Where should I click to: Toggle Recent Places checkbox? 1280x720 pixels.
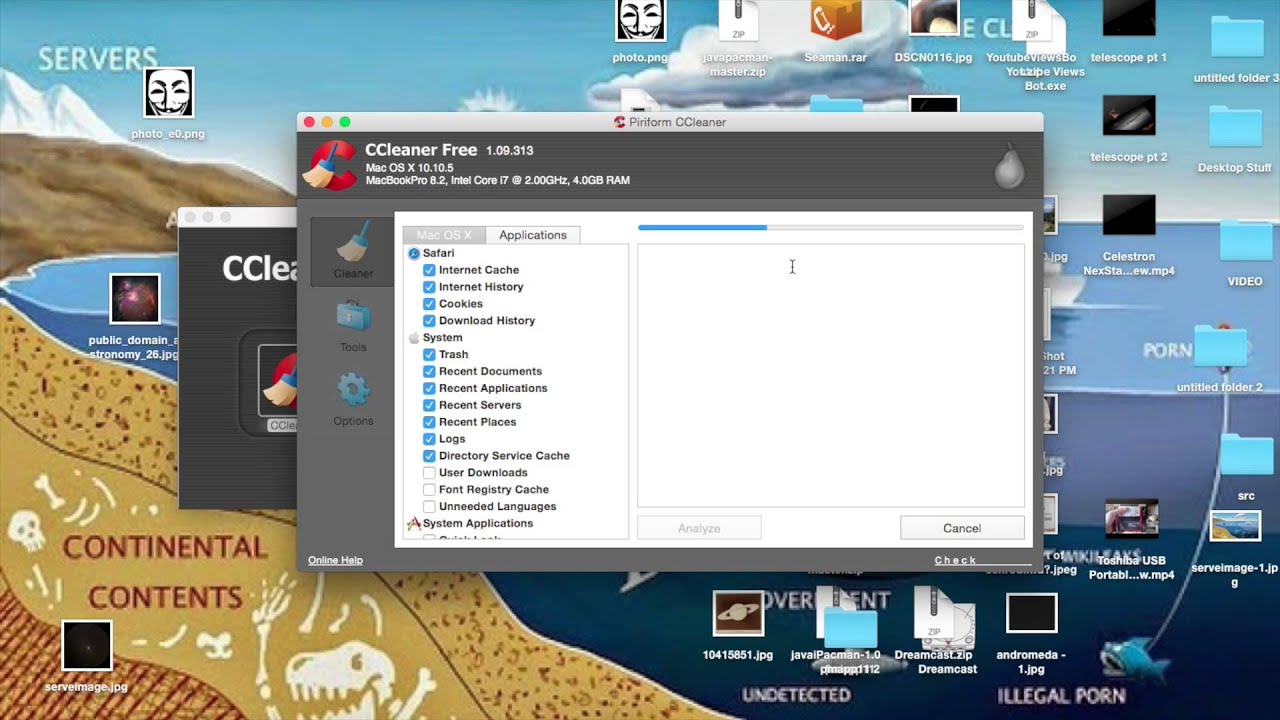[x=429, y=422]
